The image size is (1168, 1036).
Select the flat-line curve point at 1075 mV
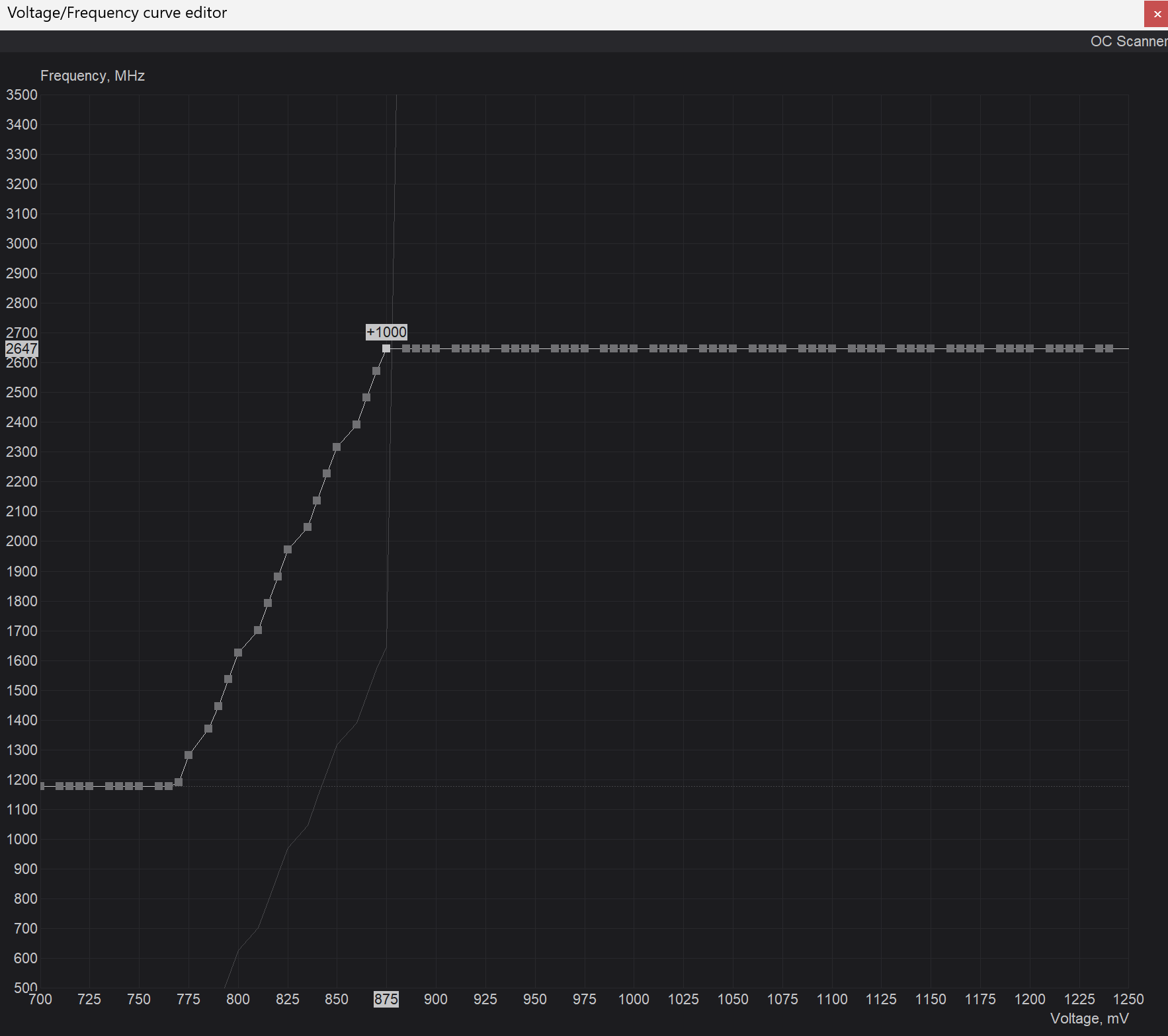tap(782, 348)
